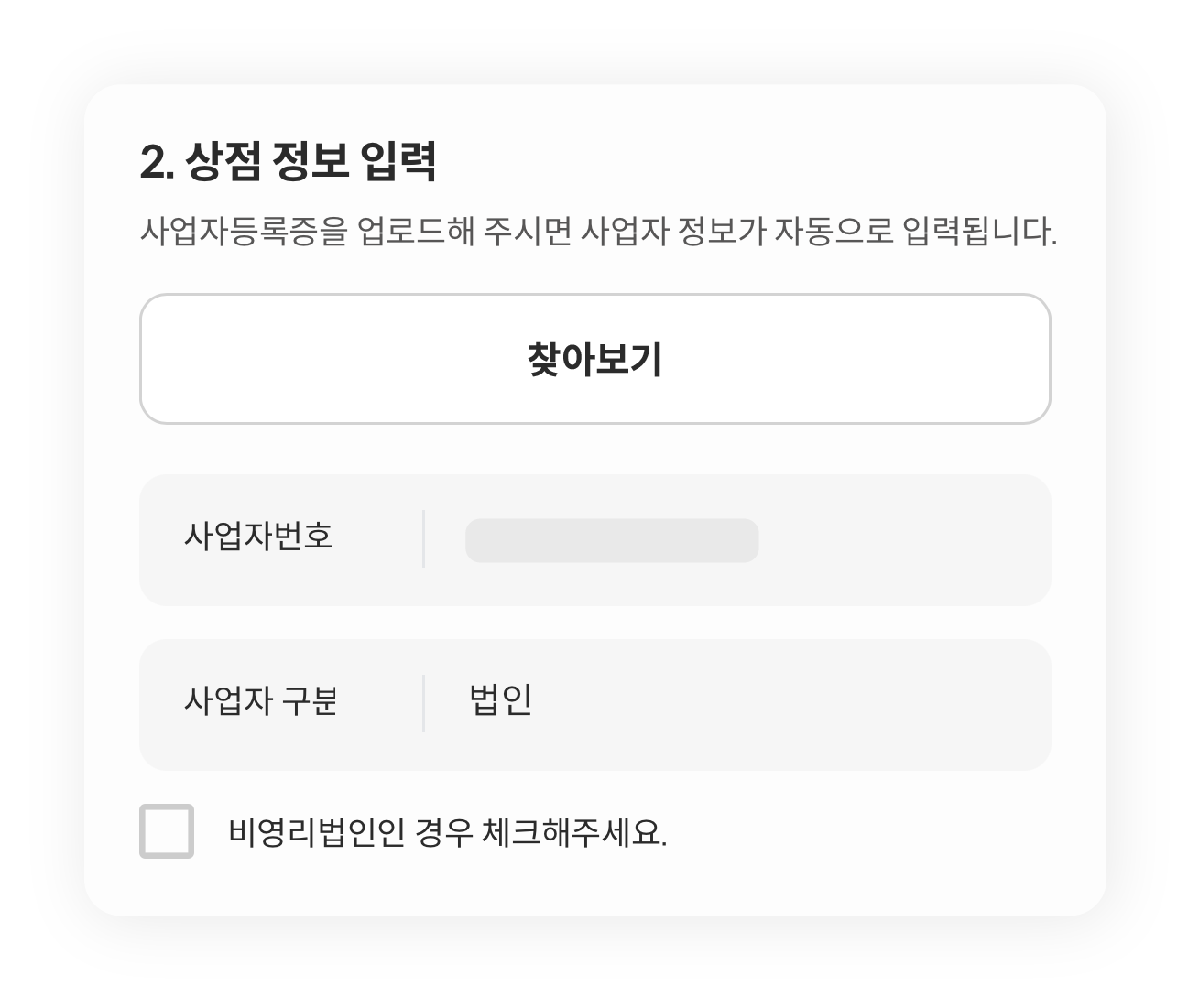Click the number 2. in the heading
Screen dimensions: 1199x1008
(x=157, y=163)
